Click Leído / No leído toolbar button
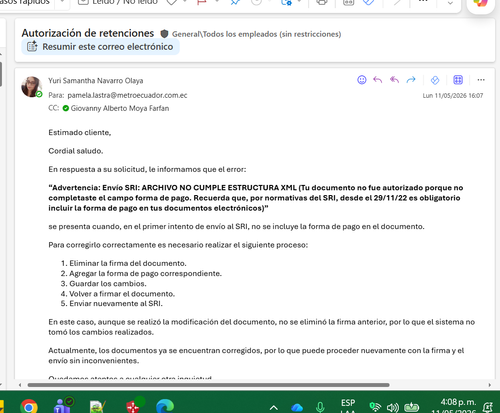Screen dimensions: 500x413 click(118, 3)
